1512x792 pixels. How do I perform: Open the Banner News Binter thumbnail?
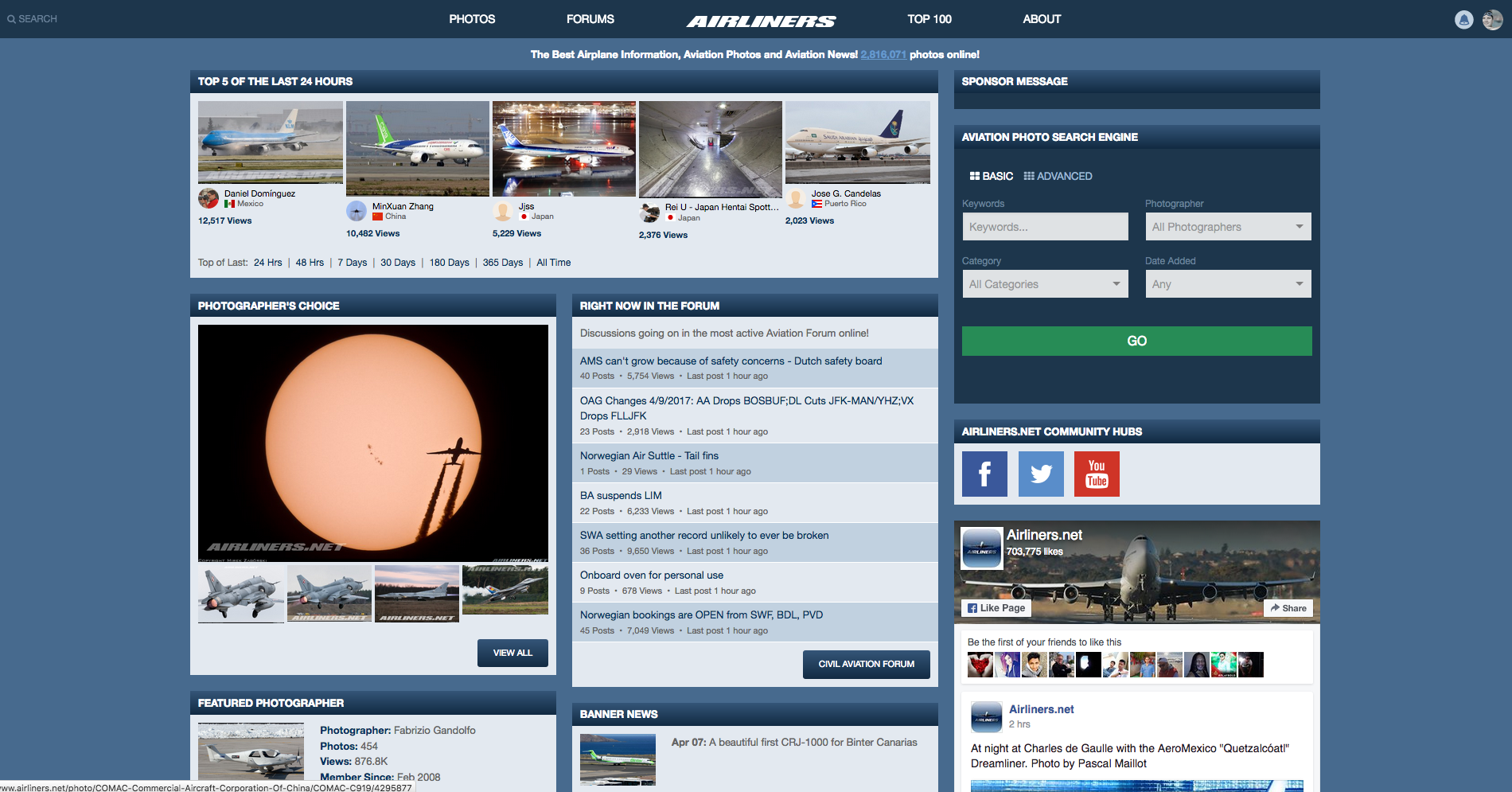[618, 759]
